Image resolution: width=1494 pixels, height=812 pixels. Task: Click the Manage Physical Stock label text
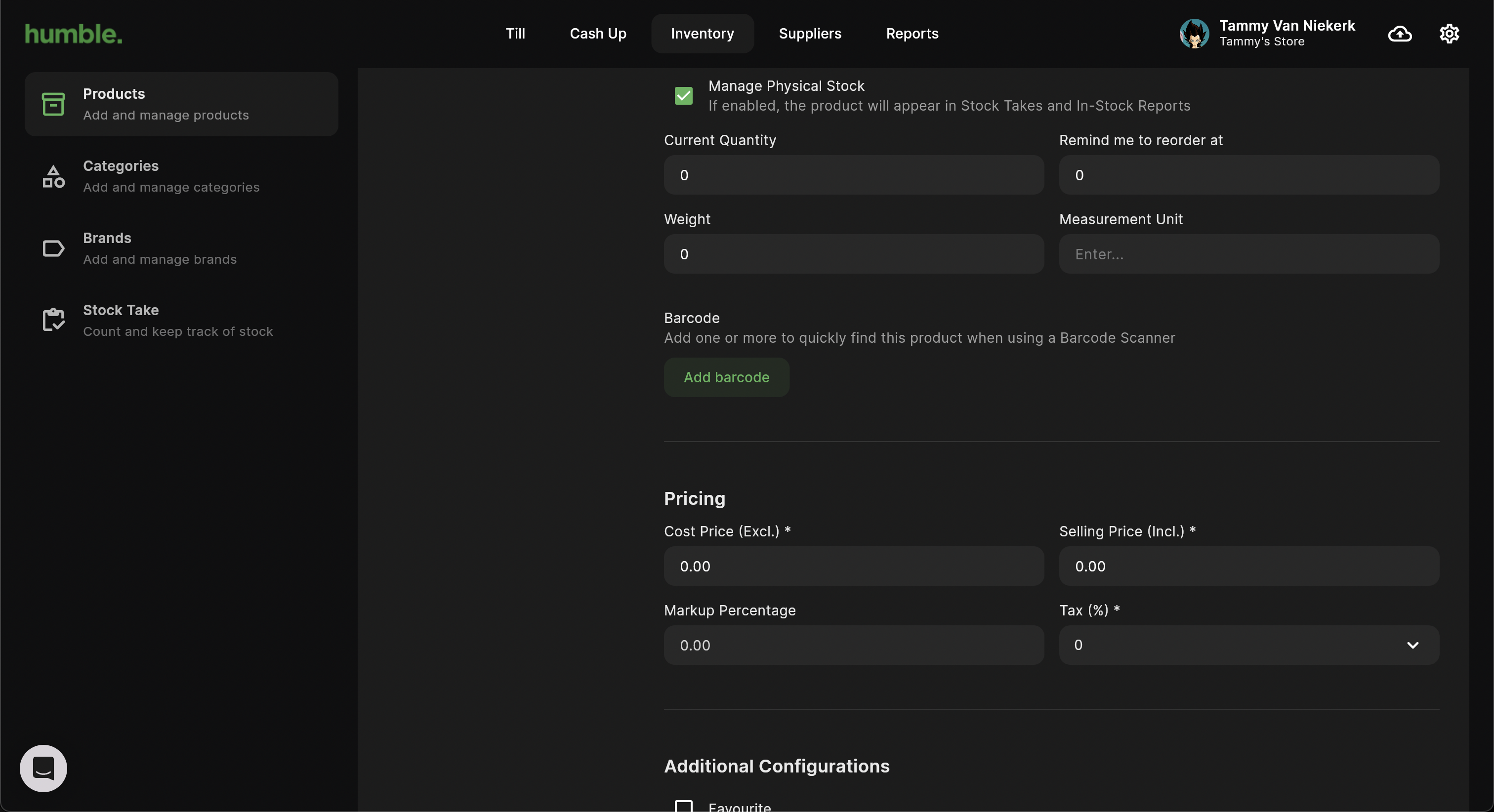pyautogui.click(x=786, y=86)
